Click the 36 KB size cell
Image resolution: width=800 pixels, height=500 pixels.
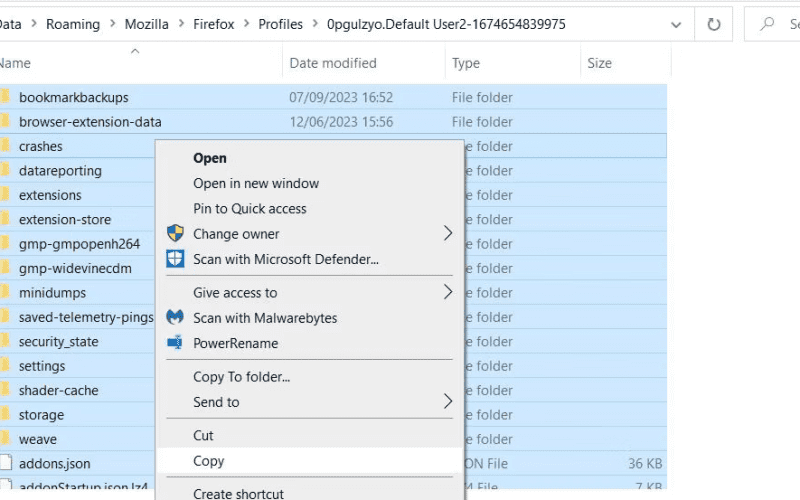click(645, 463)
